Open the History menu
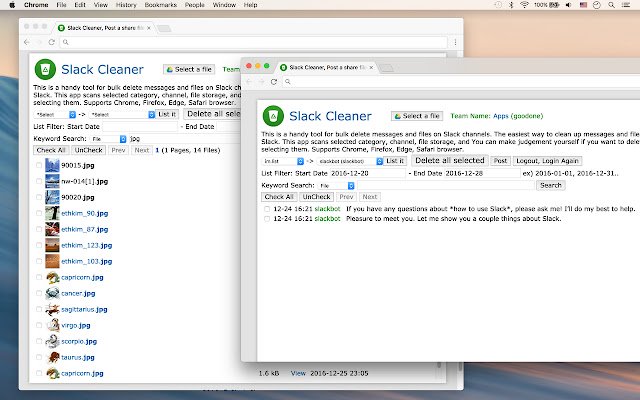 coord(126,5)
